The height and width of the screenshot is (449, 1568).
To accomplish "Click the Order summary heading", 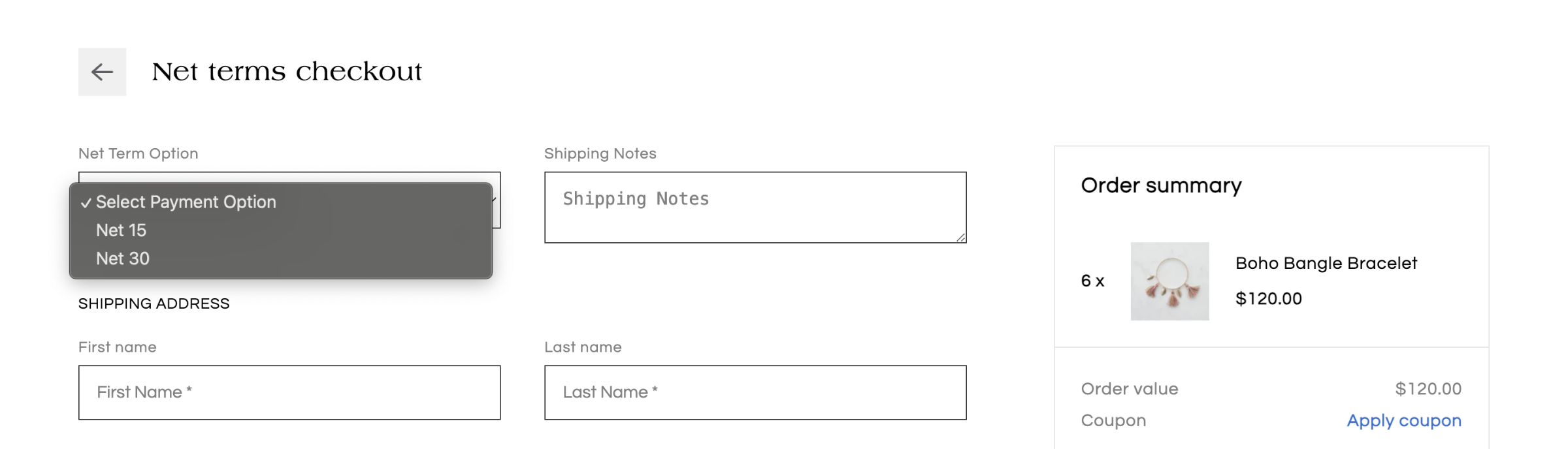I will click(x=1161, y=186).
